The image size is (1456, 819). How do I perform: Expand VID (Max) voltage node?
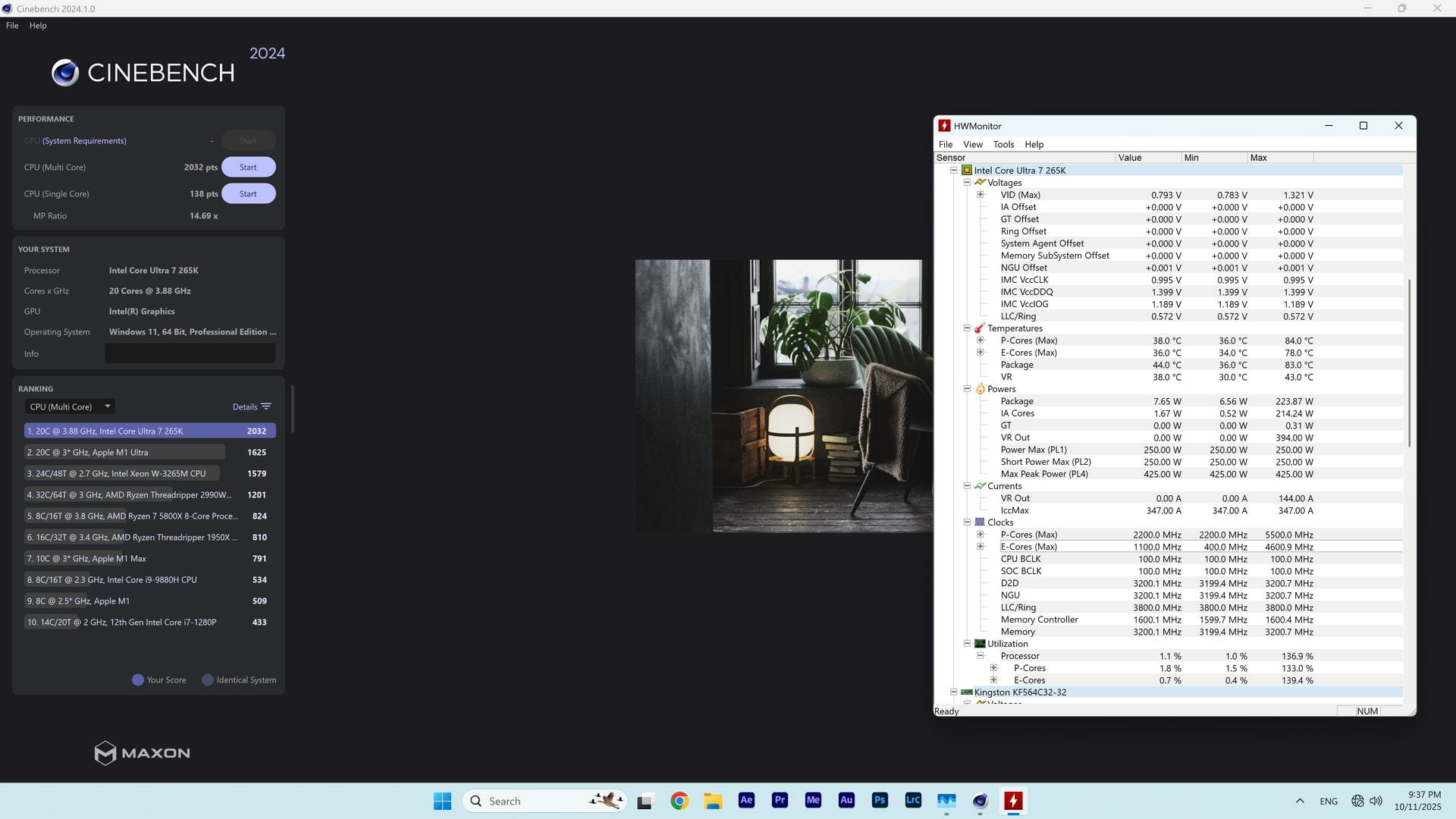coord(980,195)
